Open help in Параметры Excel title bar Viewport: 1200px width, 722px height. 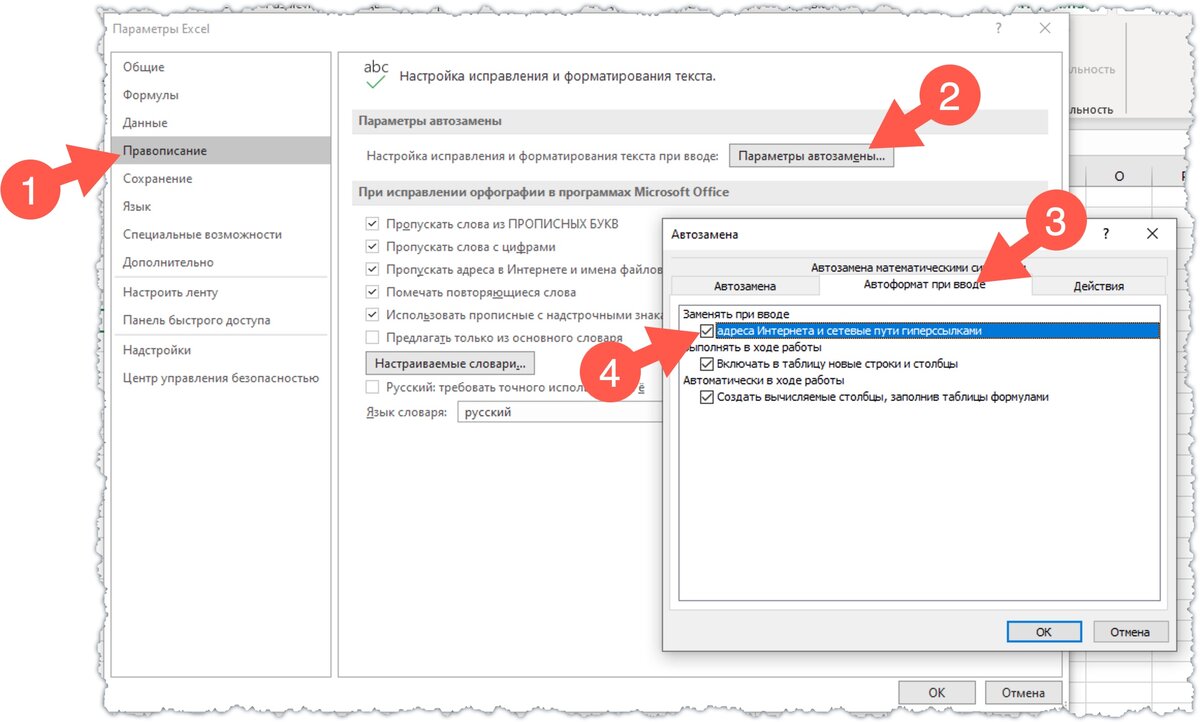click(997, 30)
